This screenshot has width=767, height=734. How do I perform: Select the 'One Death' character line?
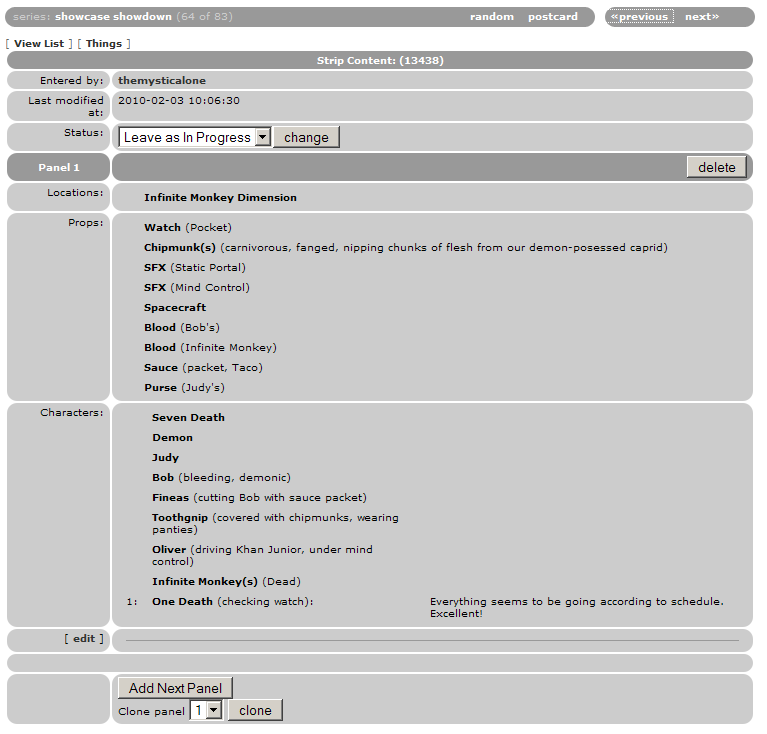[x=182, y=602]
